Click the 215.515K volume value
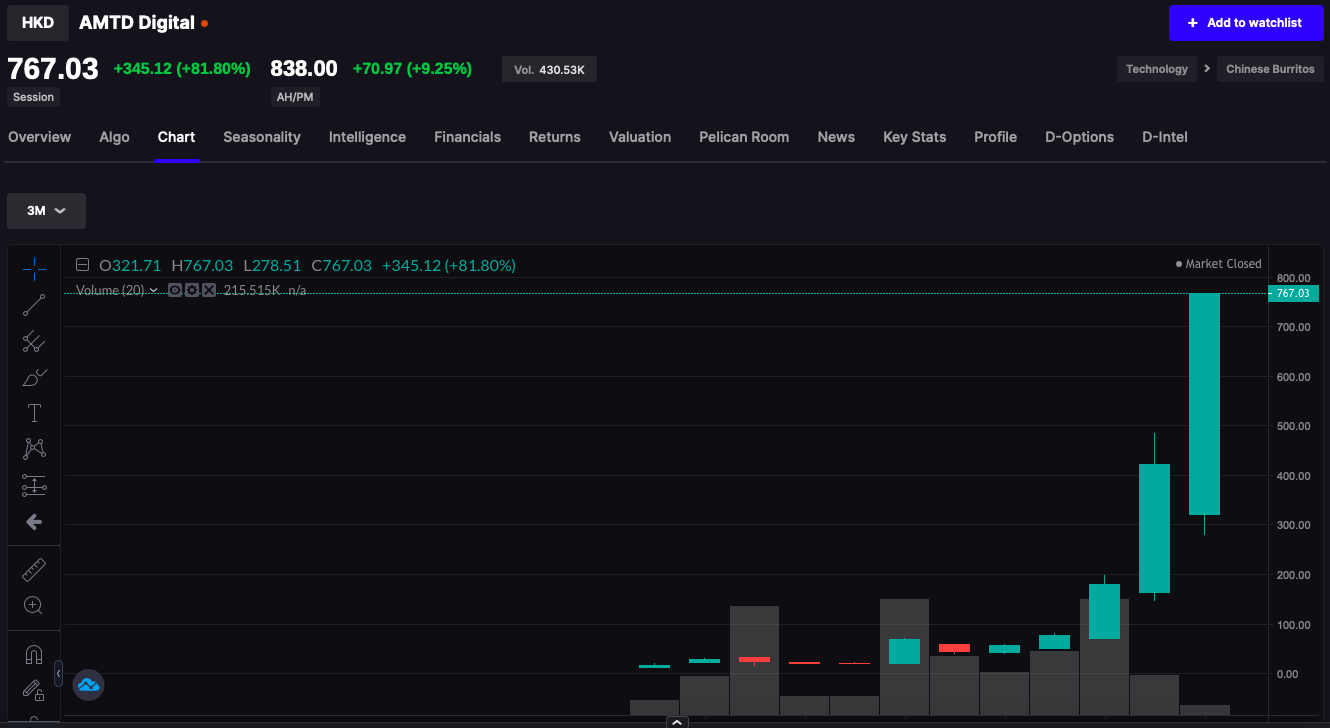Viewport: 1330px width, 728px height. [x=251, y=290]
